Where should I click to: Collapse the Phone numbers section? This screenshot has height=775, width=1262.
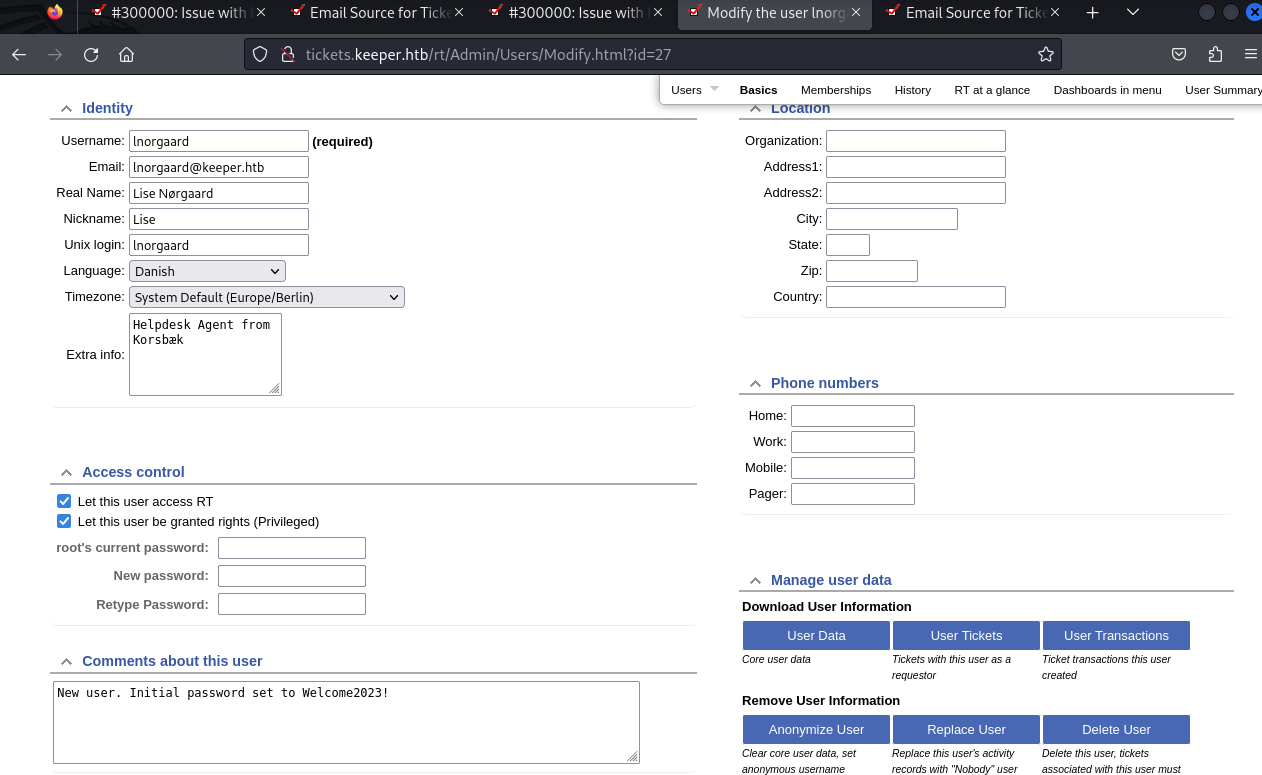[x=755, y=383]
